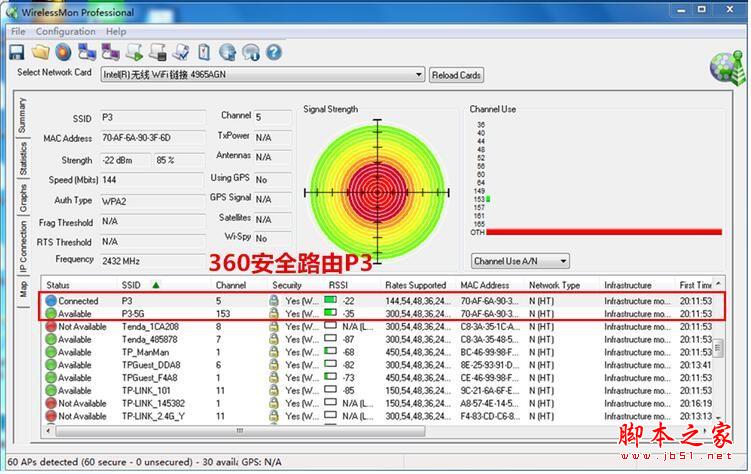Image resolution: width=751 pixels, height=474 pixels.
Task: Open the Configuration menu
Action: pos(66,32)
